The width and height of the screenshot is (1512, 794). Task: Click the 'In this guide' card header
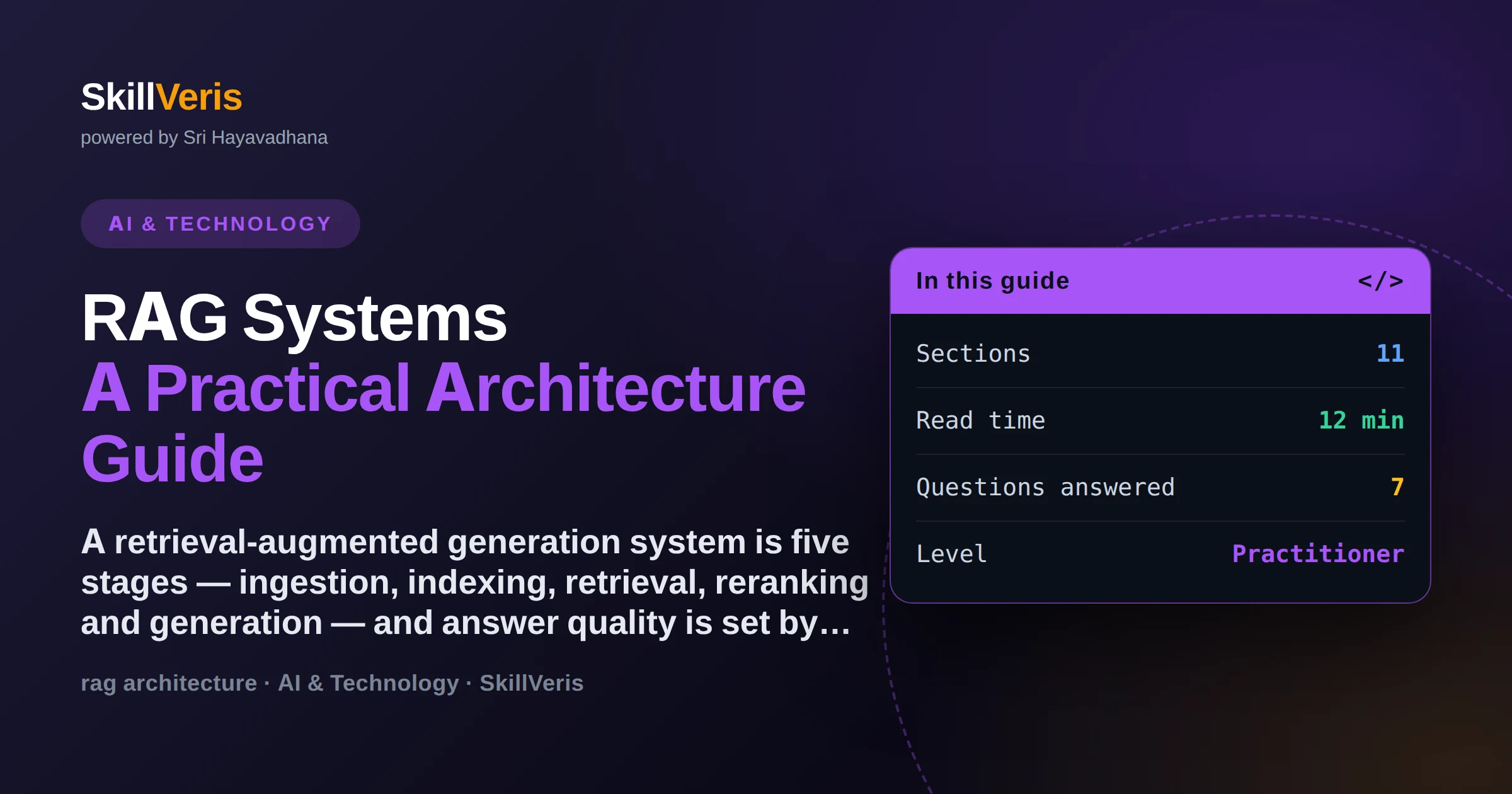coord(1160,281)
